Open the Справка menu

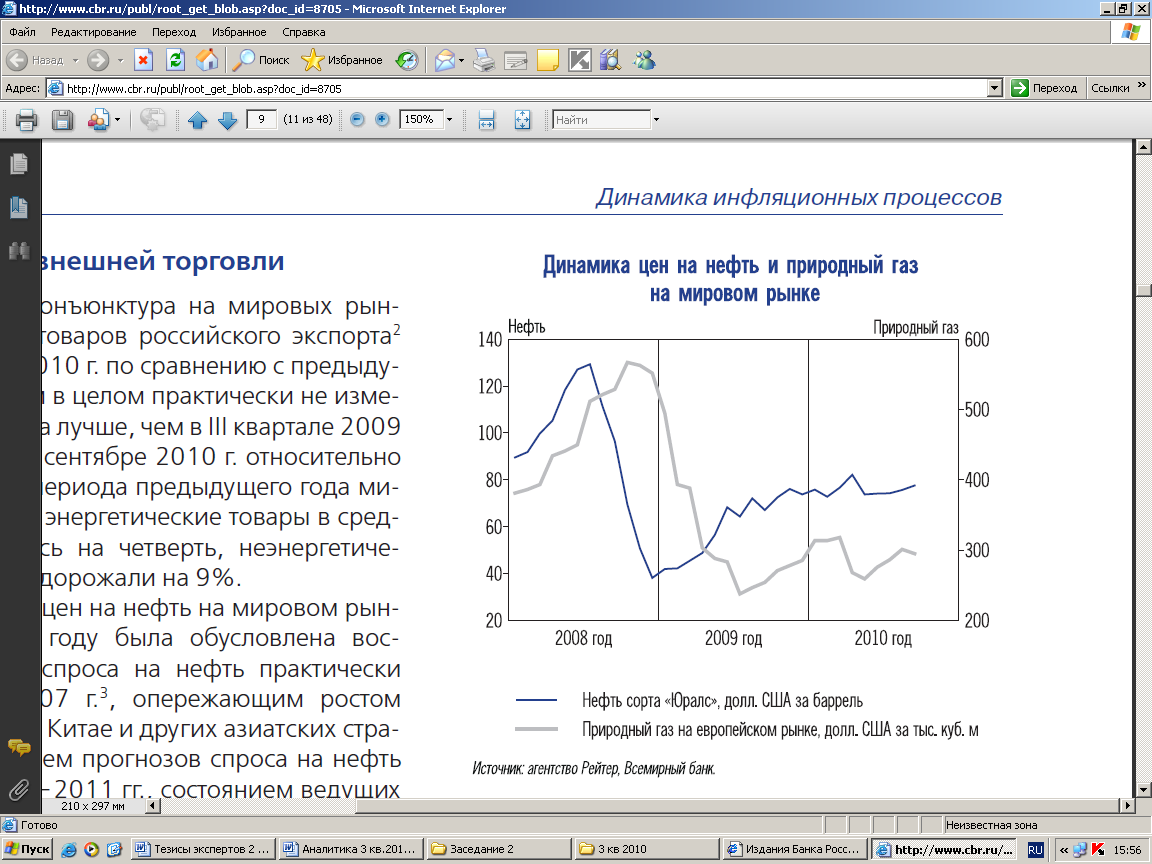303,32
